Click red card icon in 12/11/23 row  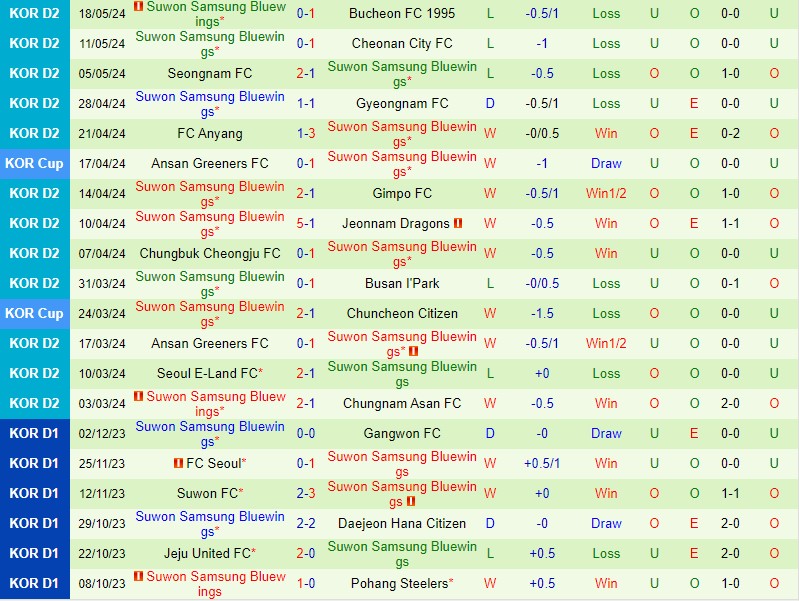(x=411, y=501)
